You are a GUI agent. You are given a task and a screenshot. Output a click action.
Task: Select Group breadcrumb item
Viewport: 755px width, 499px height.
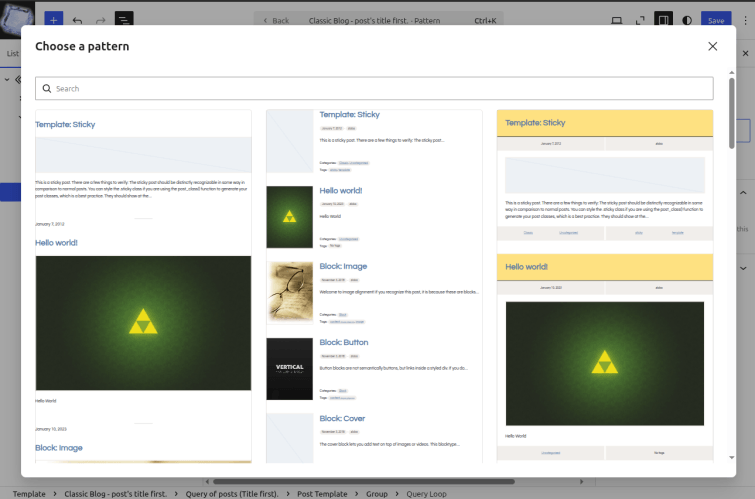click(377, 494)
